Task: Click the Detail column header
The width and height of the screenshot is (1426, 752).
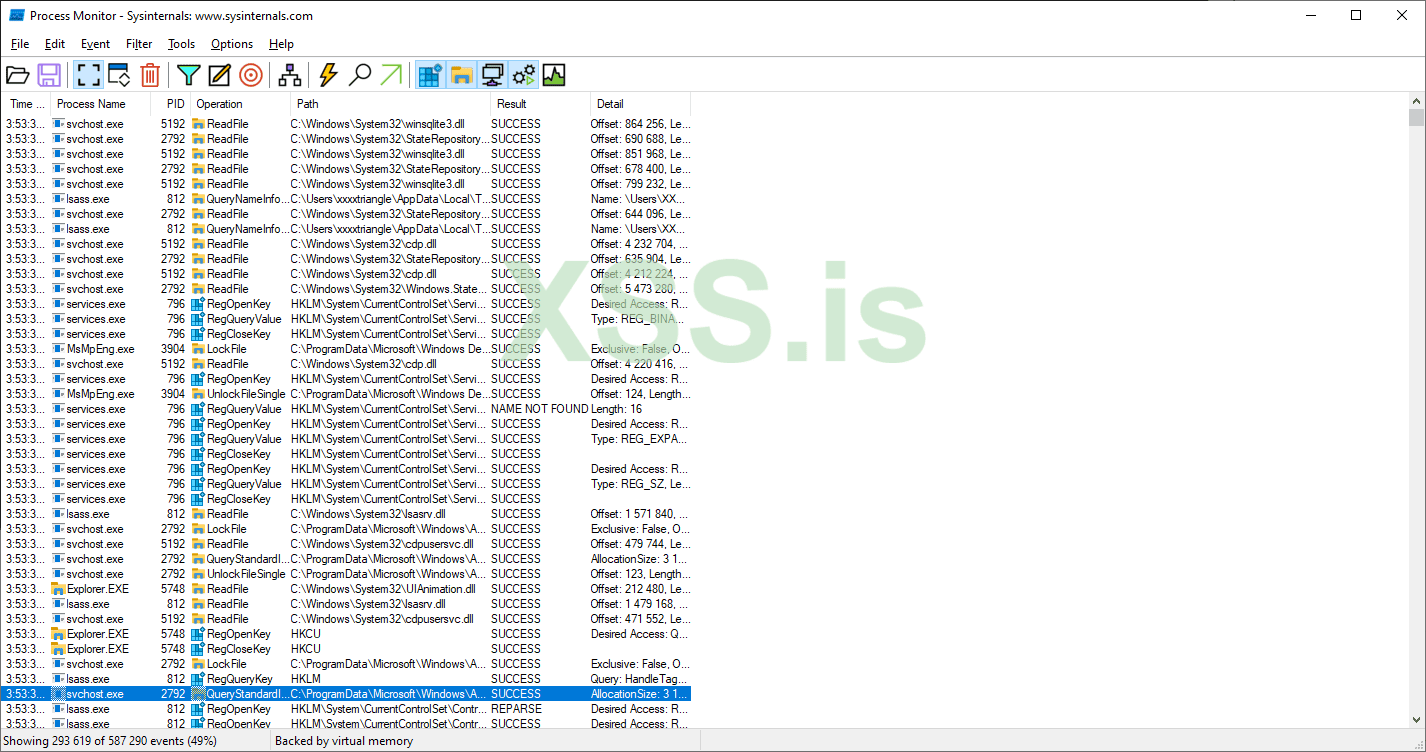Action: (x=640, y=104)
